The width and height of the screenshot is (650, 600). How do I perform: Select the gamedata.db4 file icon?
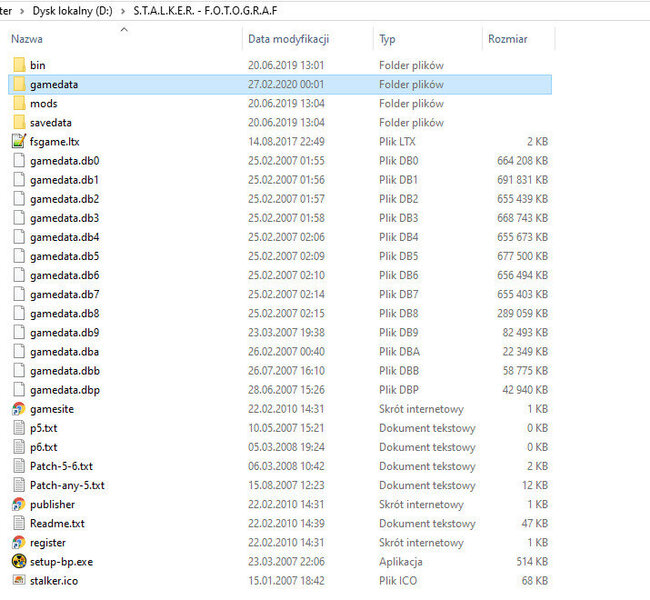[19, 237]
